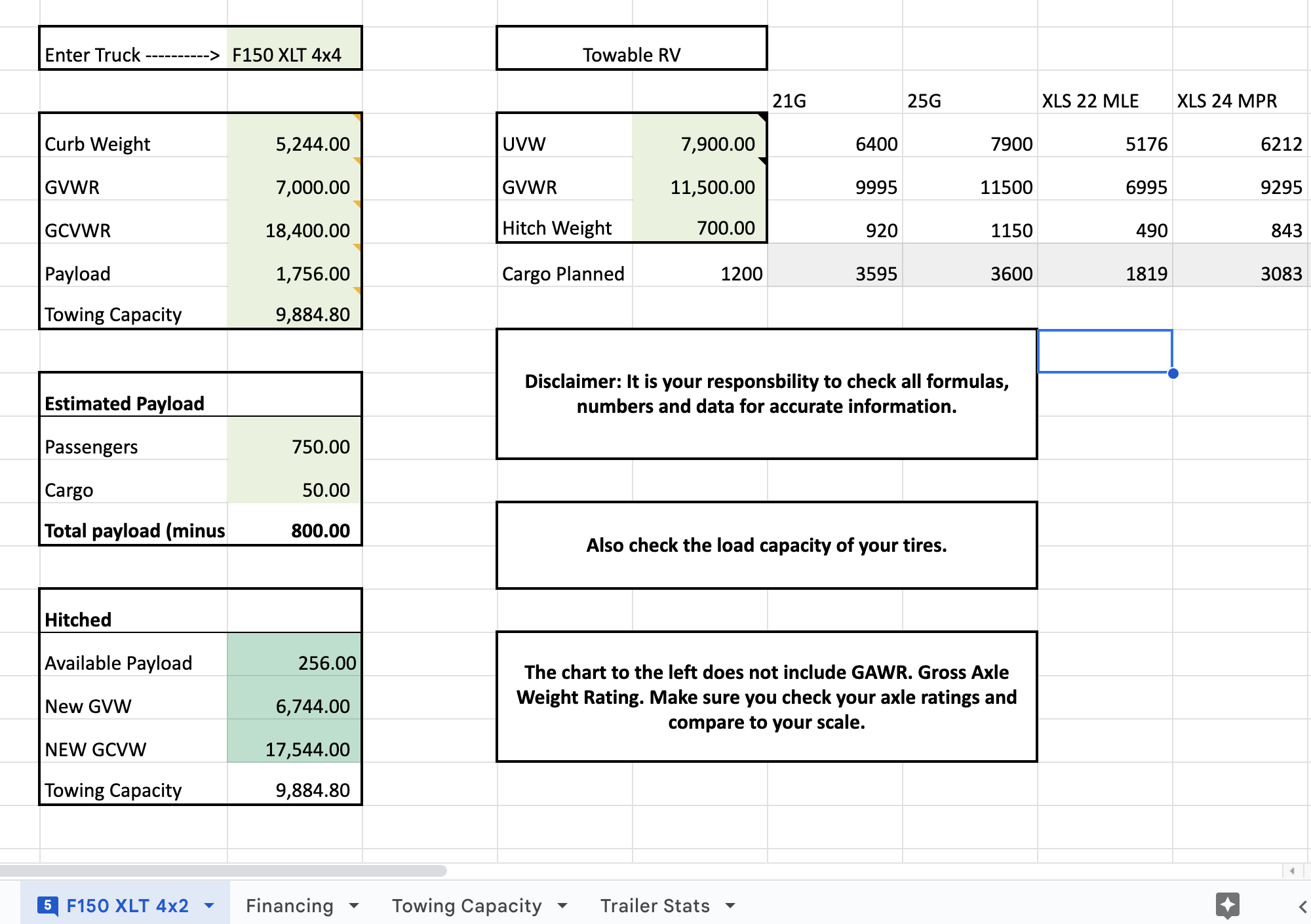The width and height of the screenshot is (1311, 924).
Task: Click the blue fill handle of selected cell
Action: (1173, 374)
